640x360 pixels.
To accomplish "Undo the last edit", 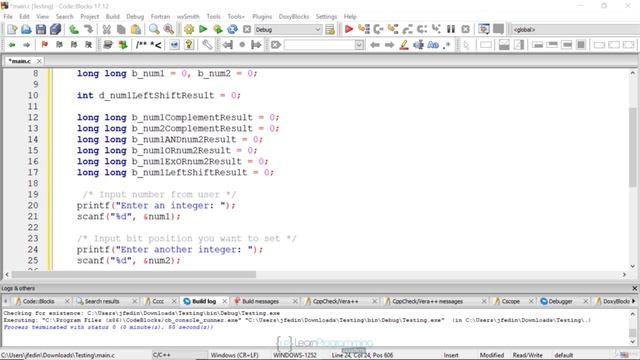I will [74, 29].
